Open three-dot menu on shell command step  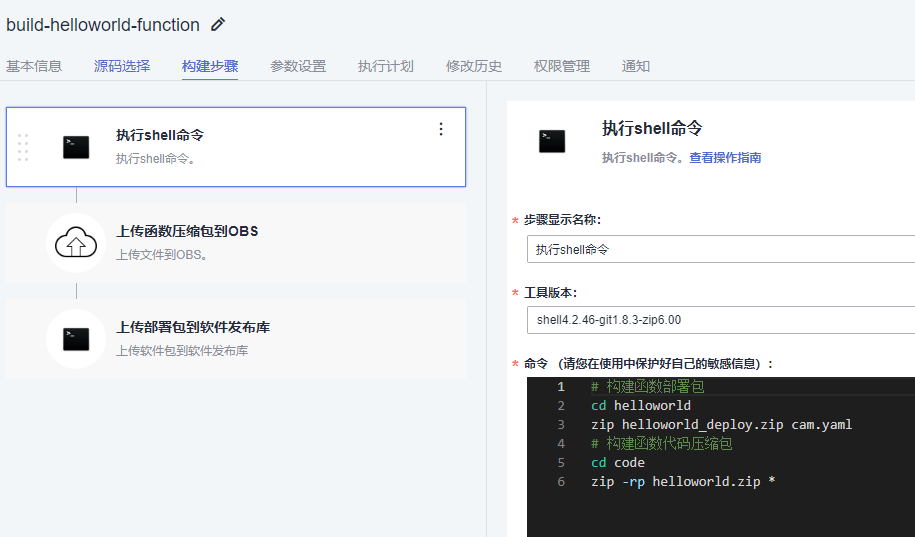point(441,129)
